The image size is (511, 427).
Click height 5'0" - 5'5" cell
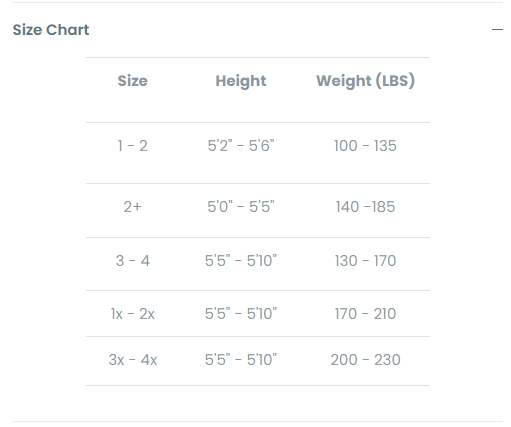tap(241, 207)
